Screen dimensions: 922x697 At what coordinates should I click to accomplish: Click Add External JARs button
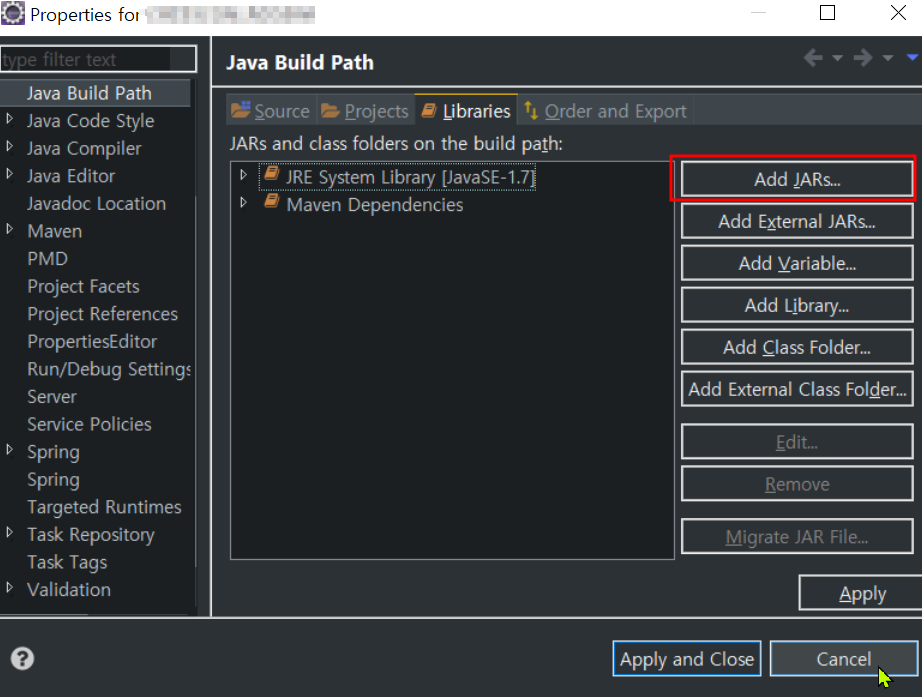[x=797, y=221]
